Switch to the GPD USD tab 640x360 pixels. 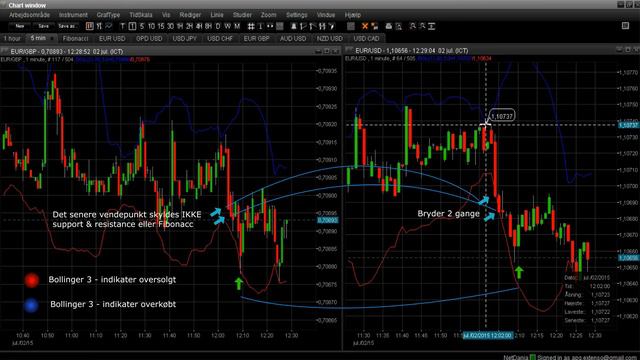click(x=149, y=38)
